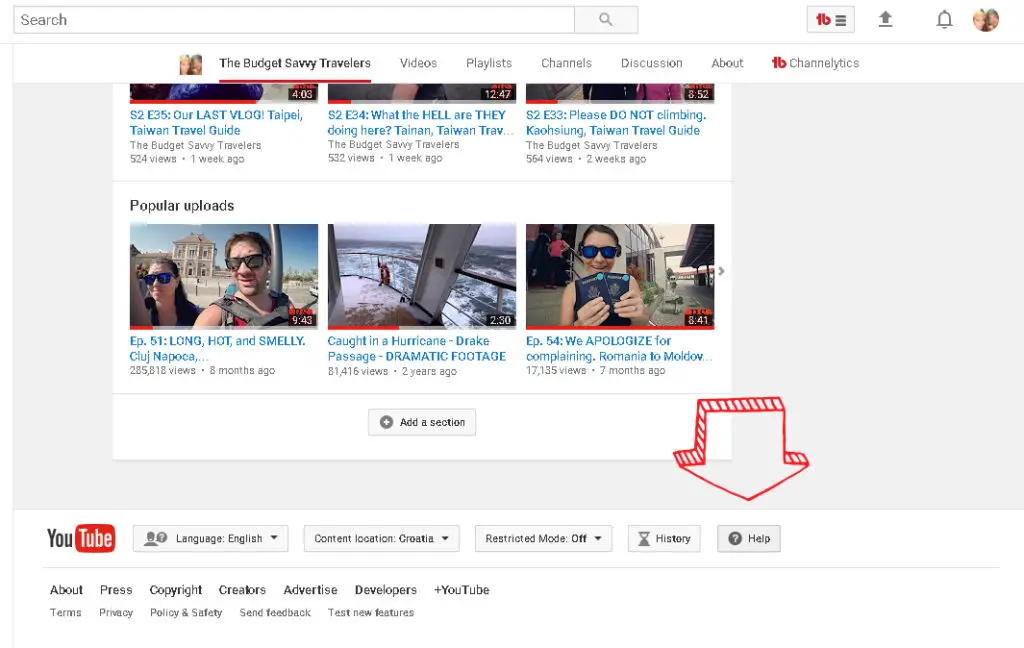Click channel name under S2 E33 video
The image size is (1024, 648).
coord(592,145)
